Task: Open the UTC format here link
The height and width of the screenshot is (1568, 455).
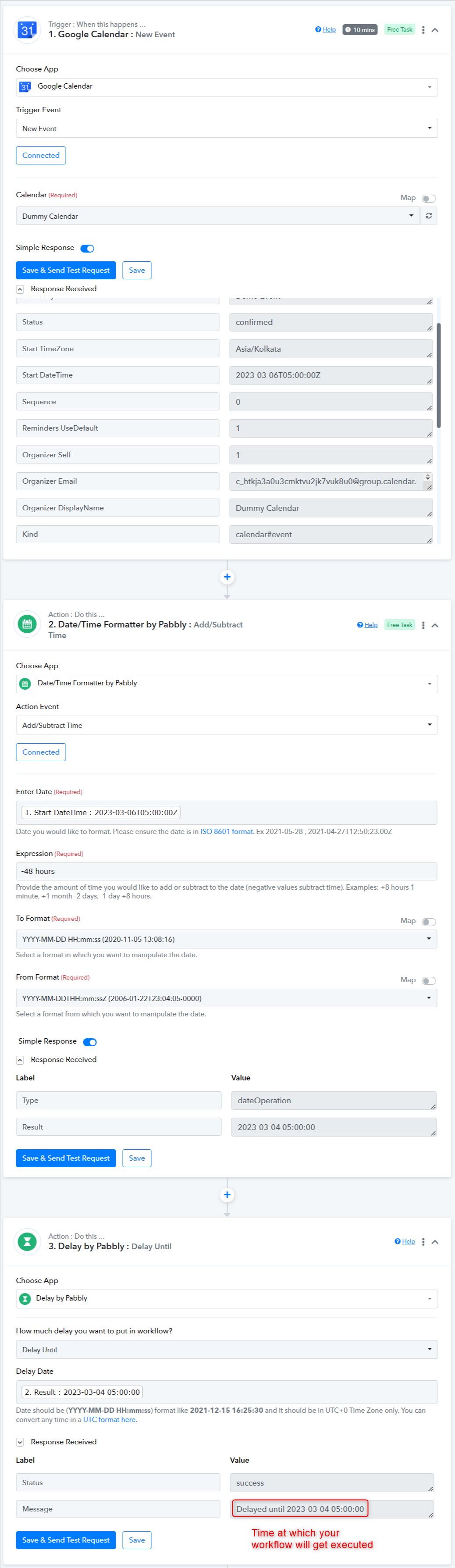Action: [x=110, y=1419]
